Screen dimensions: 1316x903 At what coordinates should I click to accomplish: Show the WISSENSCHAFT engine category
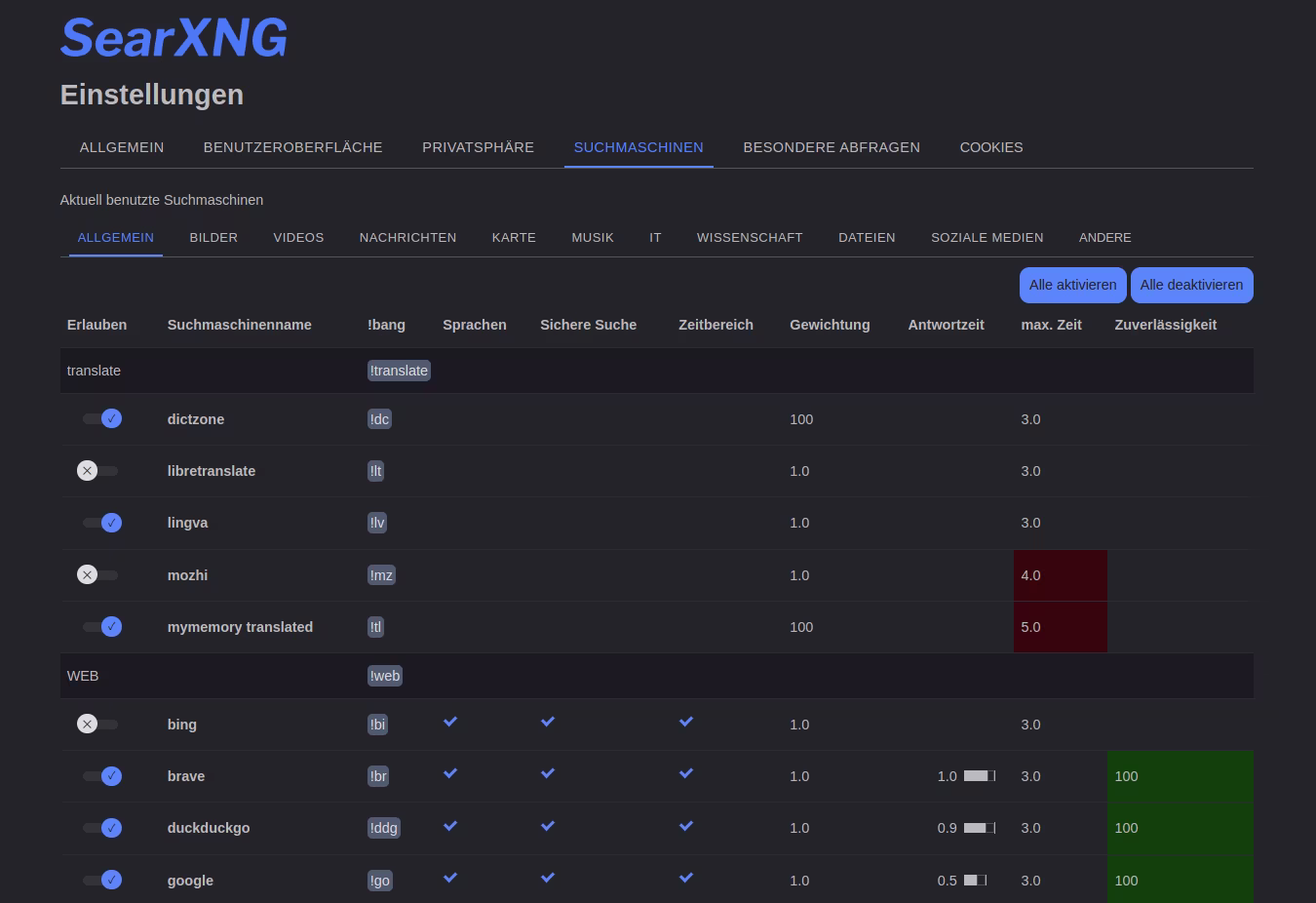[x=750, y=238]
